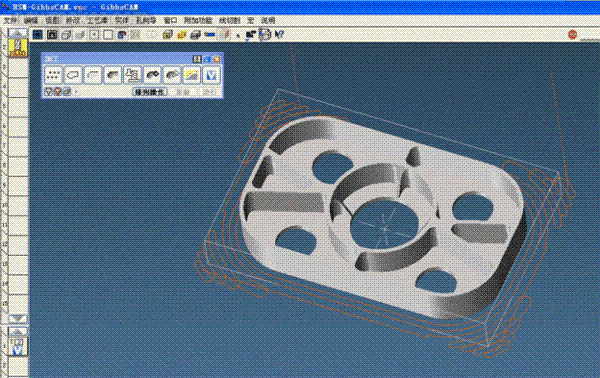Viewport: 600px width, 378px height.
Task: Click the up arrow above the operation list
Action: tap(18, 331)
